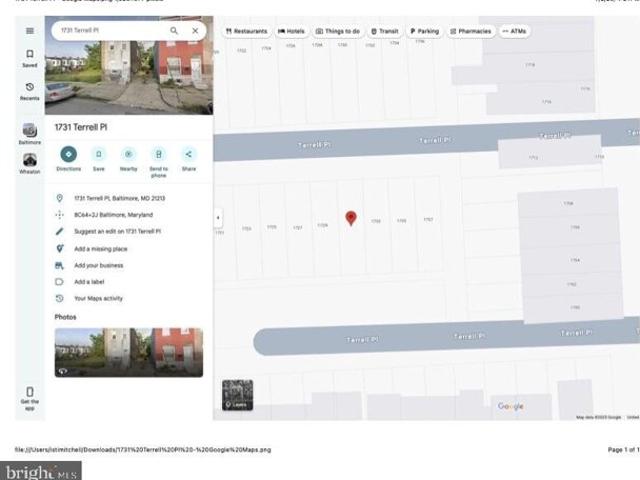
Task: Click the Google logo on the map
Action: point(511,406)
